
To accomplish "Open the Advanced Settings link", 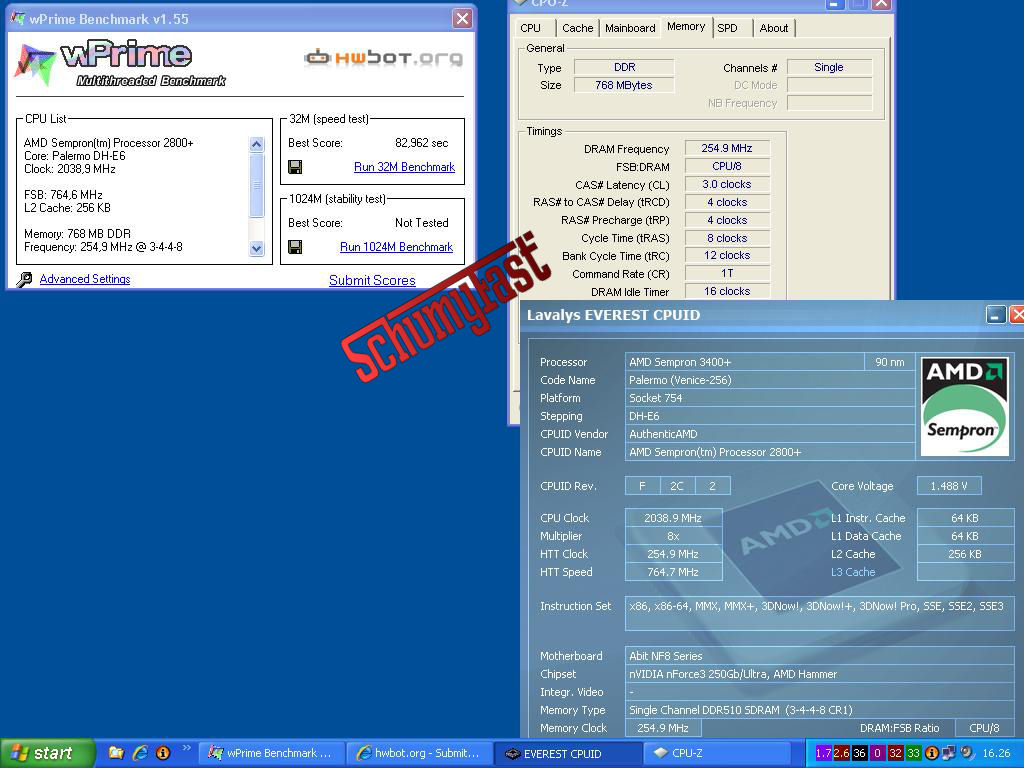I will pos(85,279).
